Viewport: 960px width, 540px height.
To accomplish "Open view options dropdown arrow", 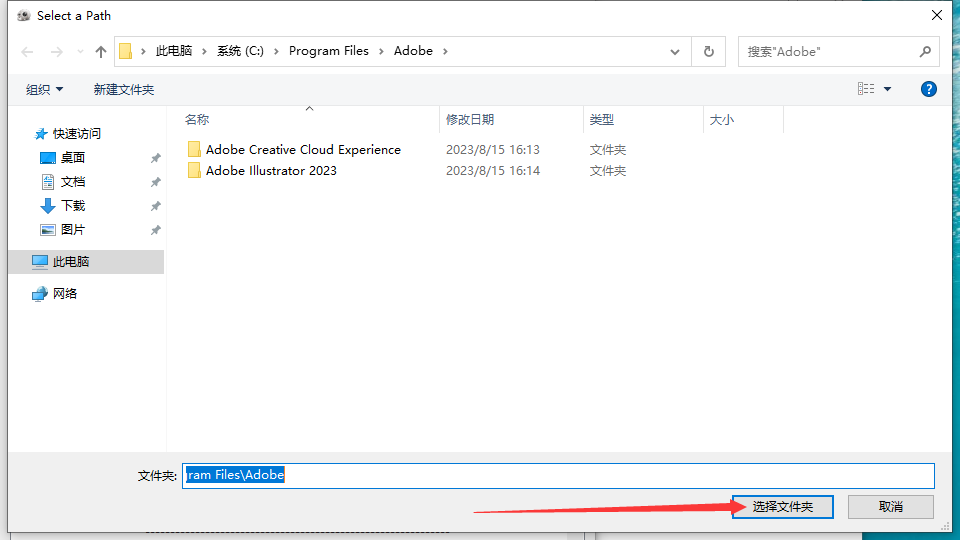I will pos(887,89).
